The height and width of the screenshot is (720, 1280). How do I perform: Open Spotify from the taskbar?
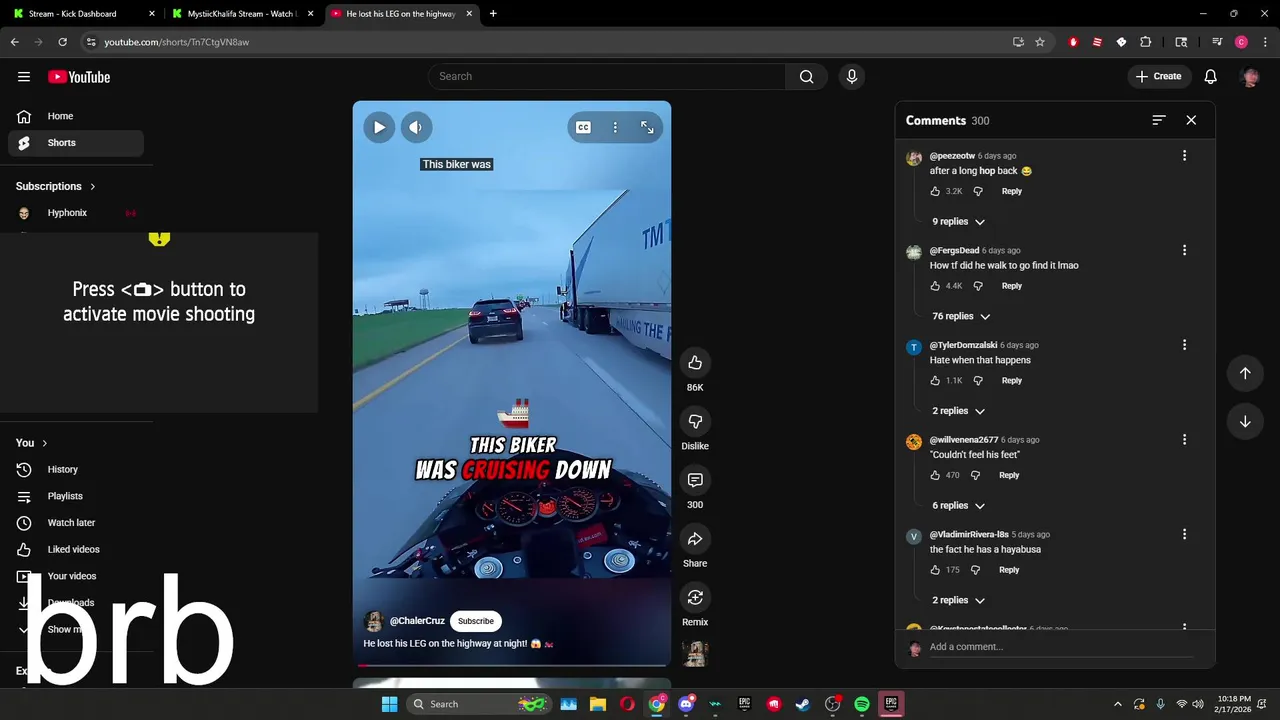click(862, 704)
